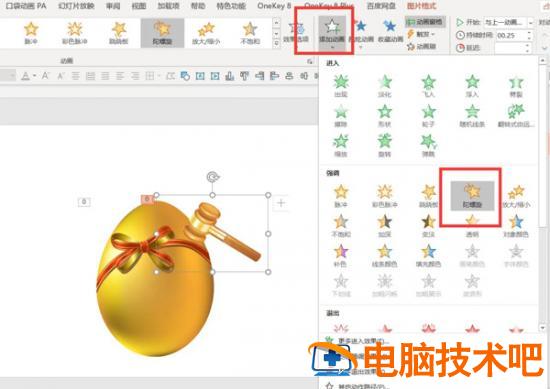Move ribbon animation gallery up one row
This screenshot has height=389, width=550.
click(276, 23)
